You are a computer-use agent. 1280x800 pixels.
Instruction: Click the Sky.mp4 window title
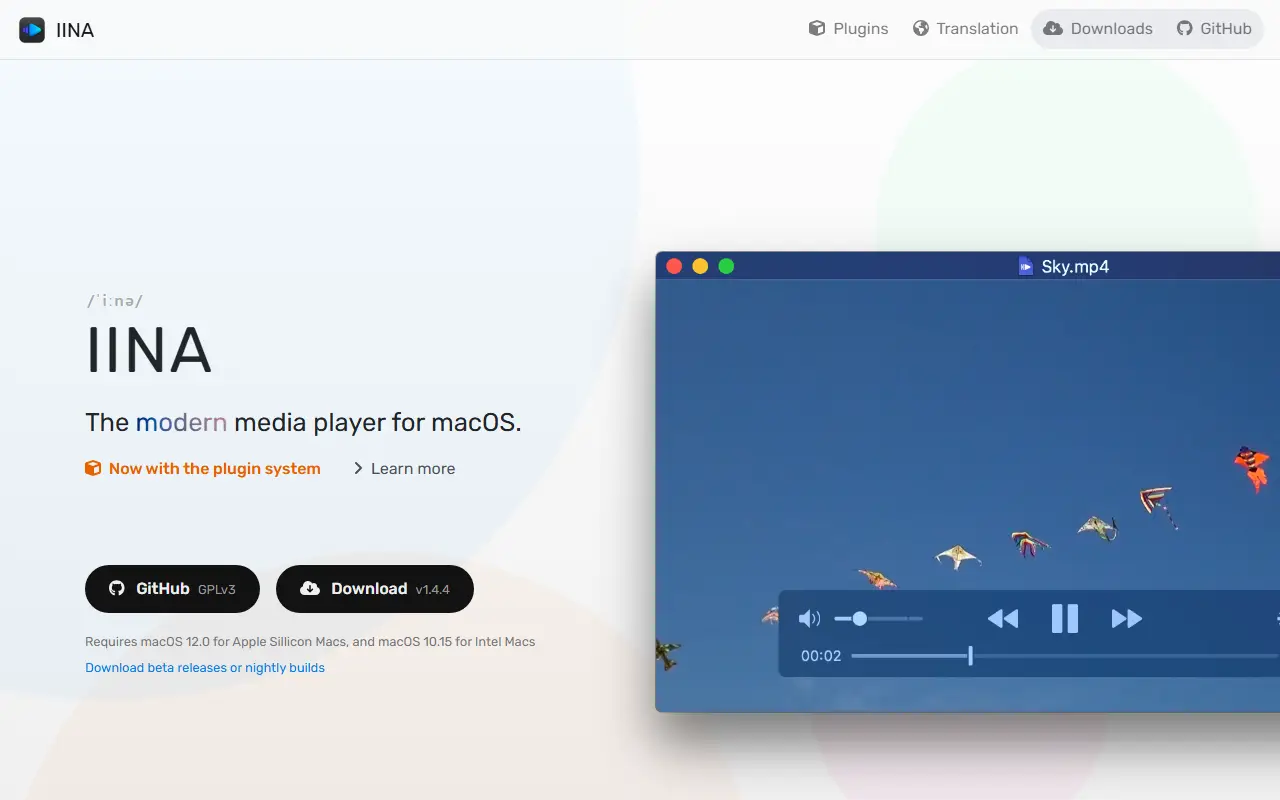1075,266
